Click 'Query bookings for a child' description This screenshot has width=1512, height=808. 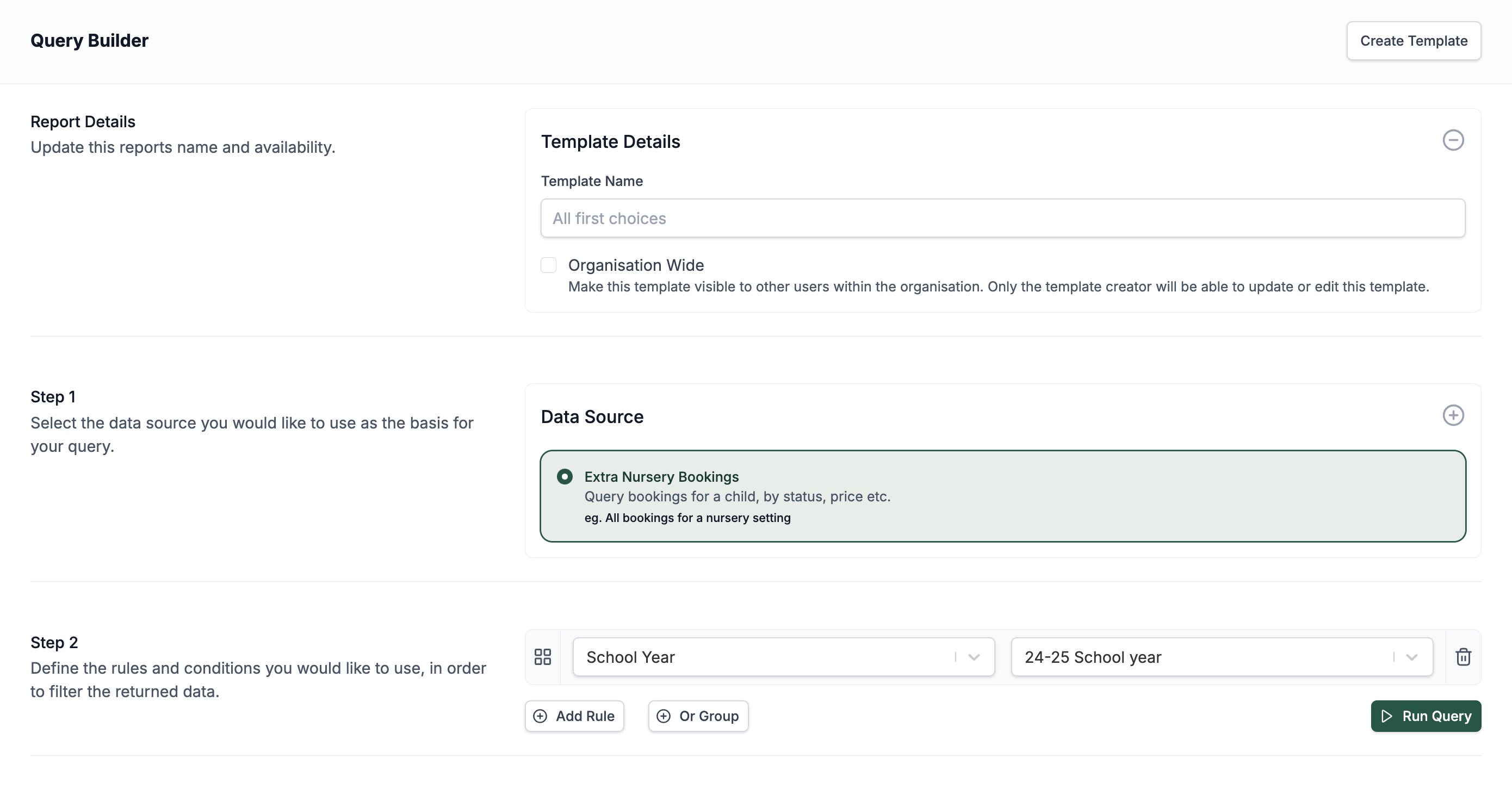tap(737, 496)
